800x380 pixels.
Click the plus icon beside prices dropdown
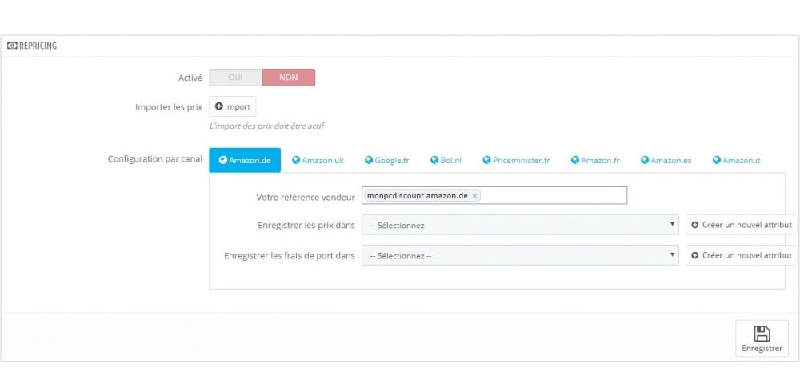pyautogui.click(x=694, y=224)
